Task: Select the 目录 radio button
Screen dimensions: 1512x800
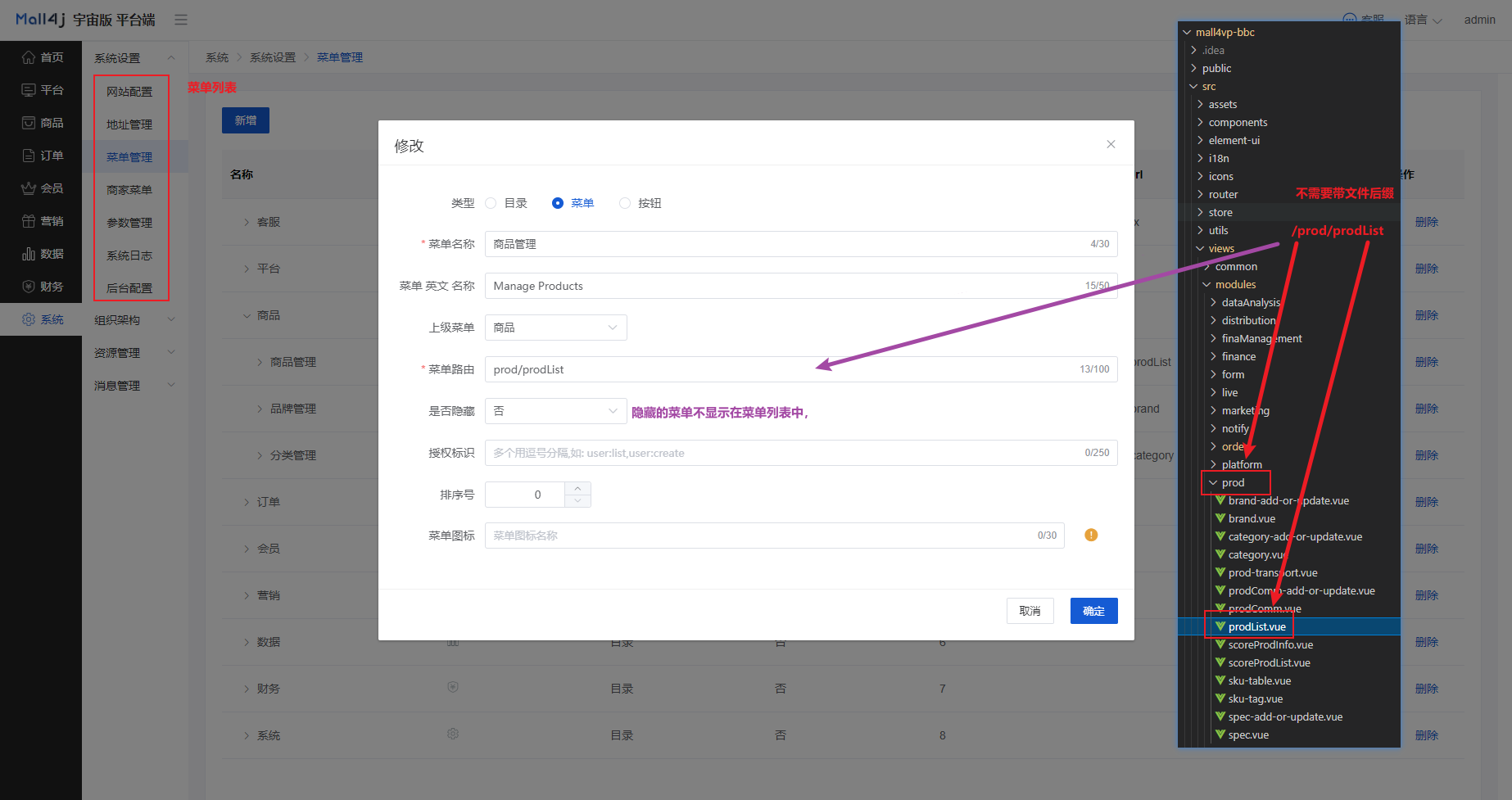Action: (x=491, y=203)
